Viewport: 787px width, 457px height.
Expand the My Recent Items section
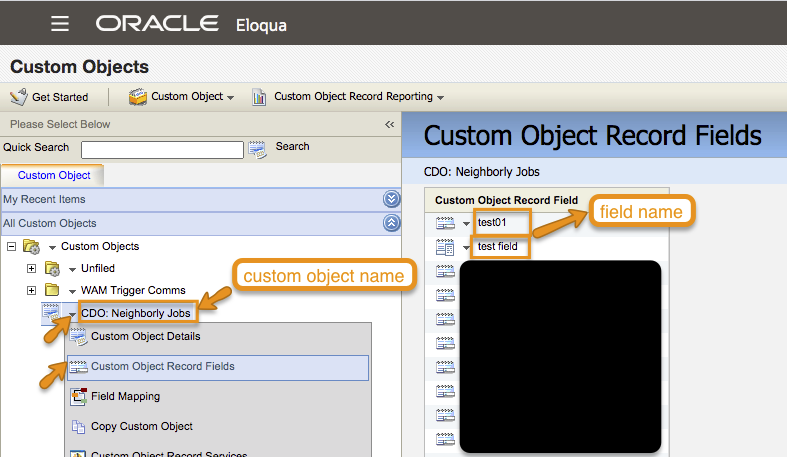pos(391,200)
